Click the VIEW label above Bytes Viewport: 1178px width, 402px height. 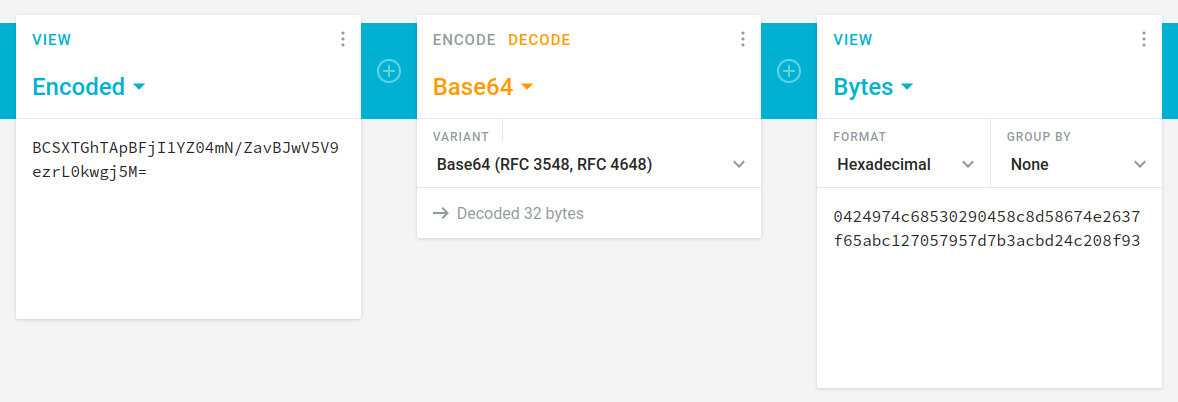(853, 40)
